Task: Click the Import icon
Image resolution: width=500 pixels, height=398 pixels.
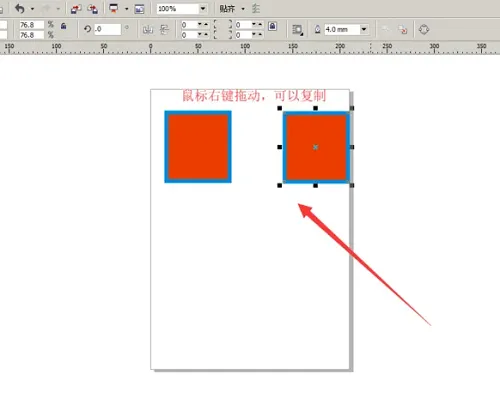Action: pos(76,9)
